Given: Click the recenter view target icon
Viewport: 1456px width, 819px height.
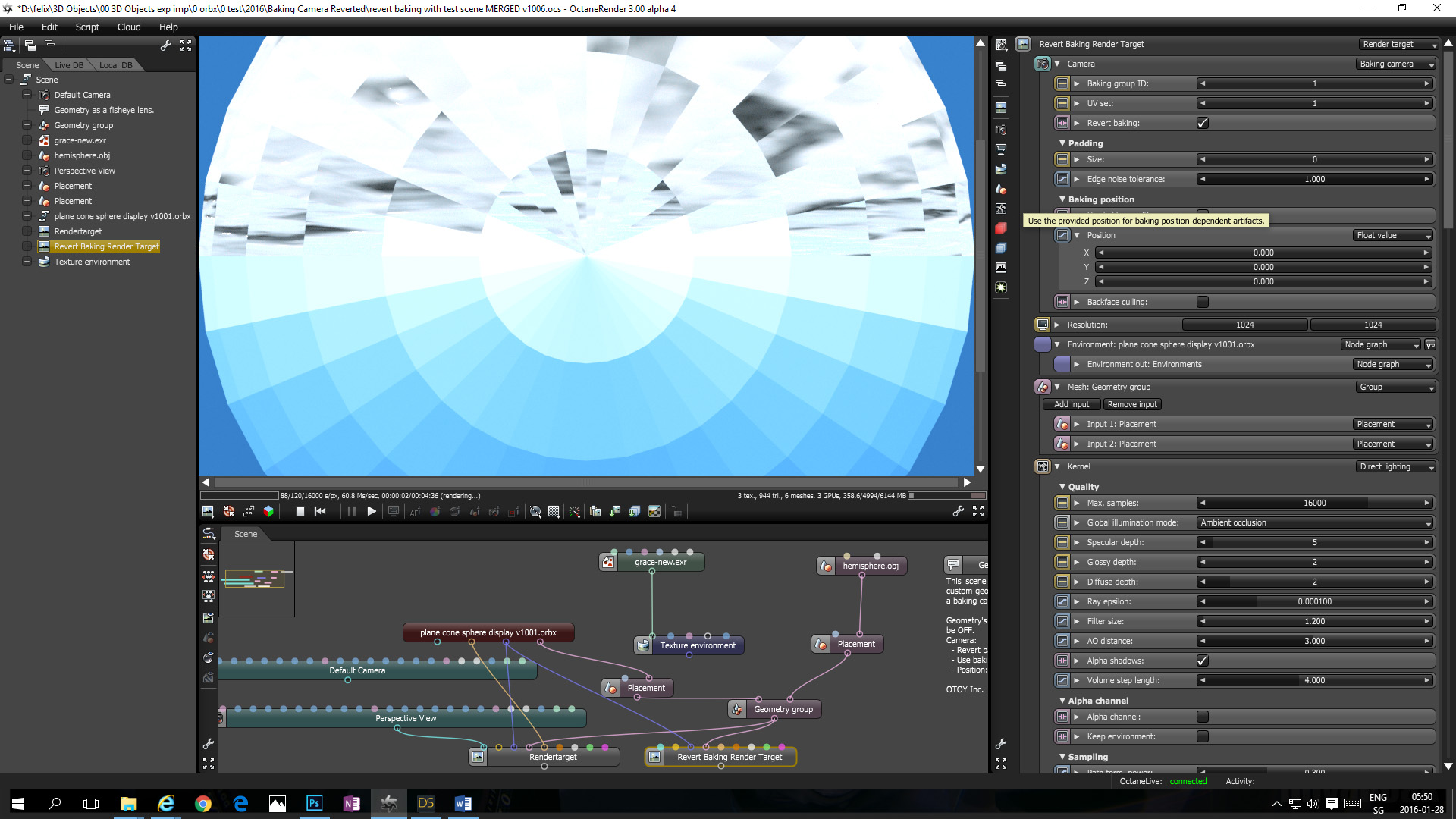Looking at the screenshot, I should (229, 512).
